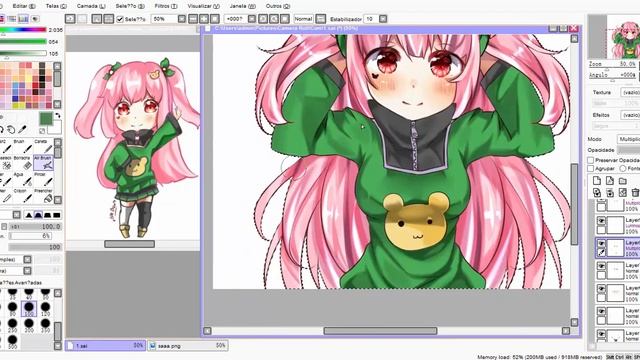640x360 pixels.
Task: Select the brush size 100 preset
Action: [29, 309]
